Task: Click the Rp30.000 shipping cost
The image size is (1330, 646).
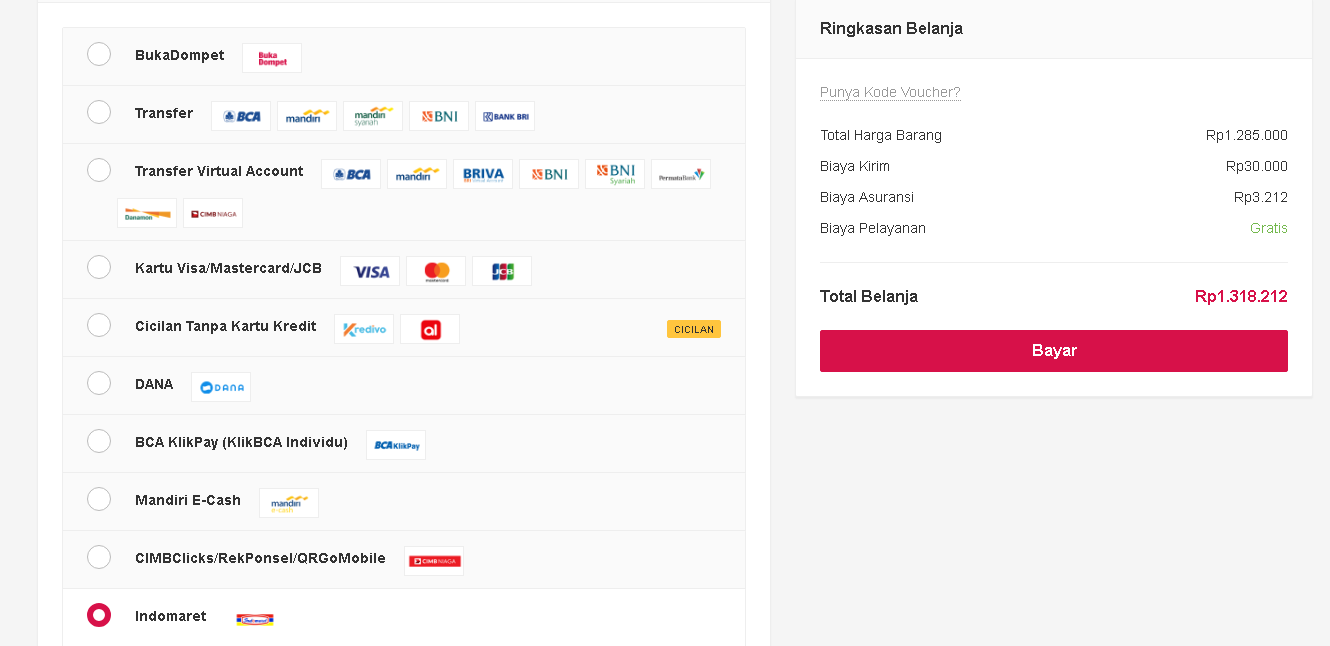Action: point(1257,166)
